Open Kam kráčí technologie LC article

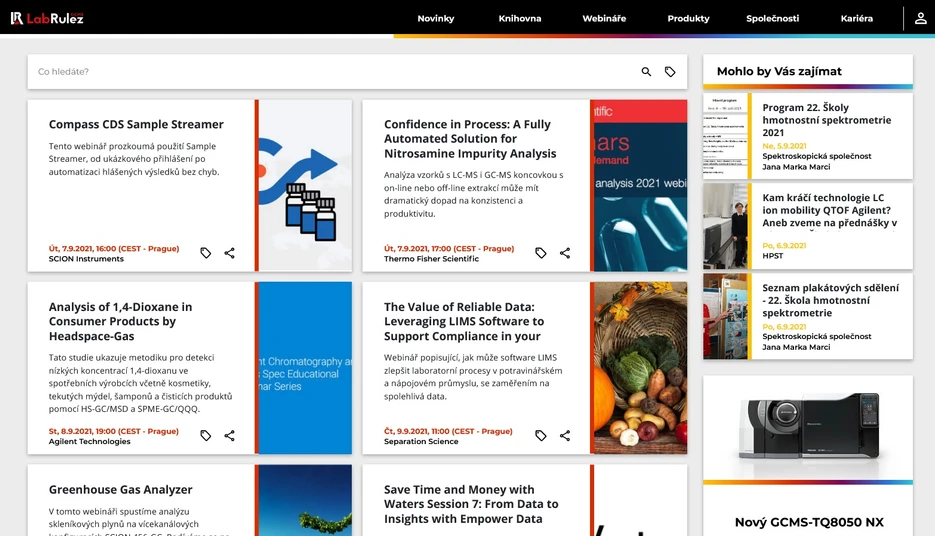click(829, 210)
